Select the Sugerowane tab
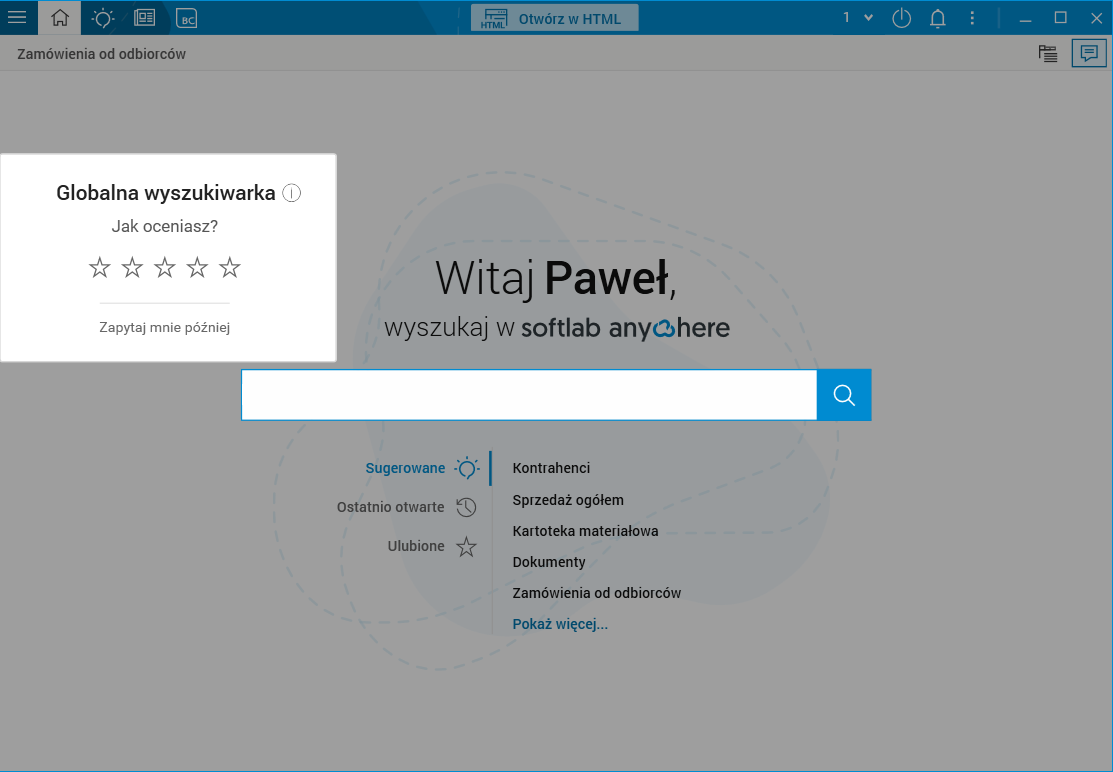The image size is (1113, 772). [x=405, y=468]
